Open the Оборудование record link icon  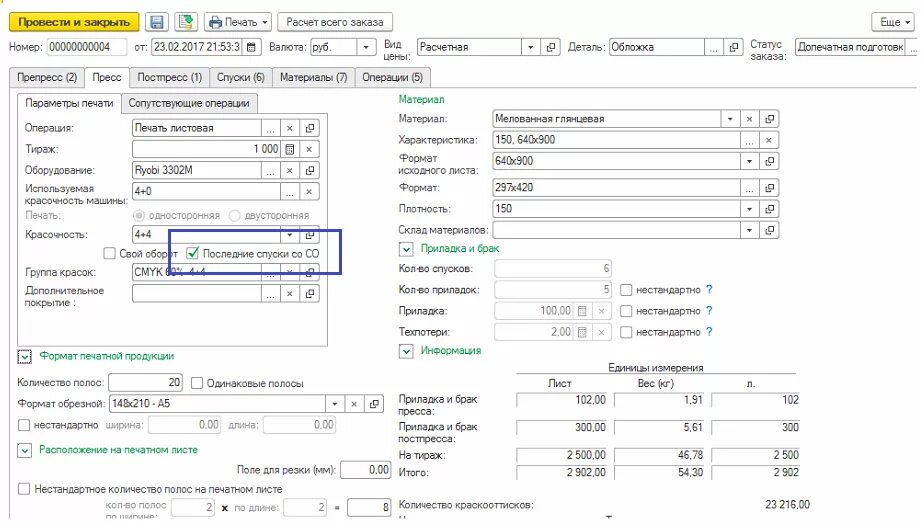coord(309,170)
